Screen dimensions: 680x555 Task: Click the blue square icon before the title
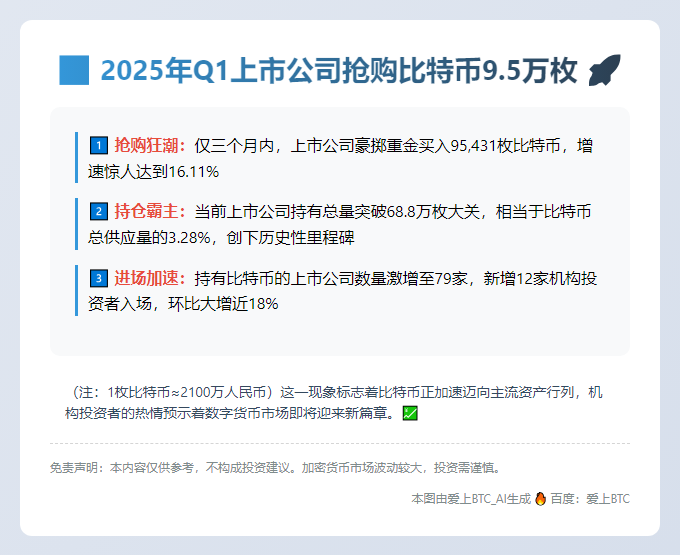74,70
